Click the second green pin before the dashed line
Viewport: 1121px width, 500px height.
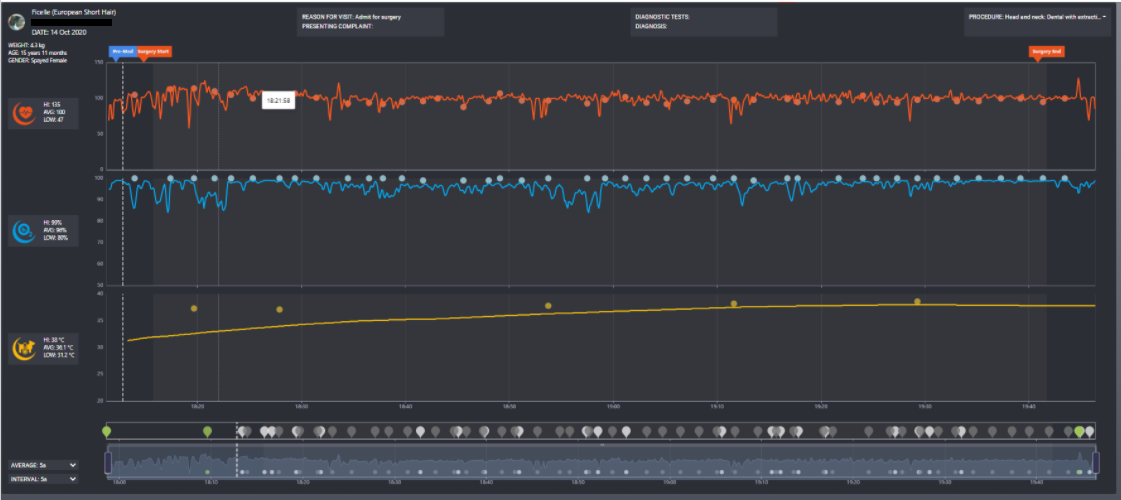tap(207, 431)
